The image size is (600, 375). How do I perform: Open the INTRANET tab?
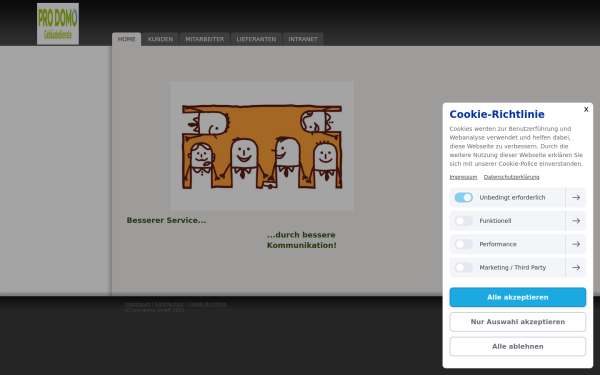[303, 39]
